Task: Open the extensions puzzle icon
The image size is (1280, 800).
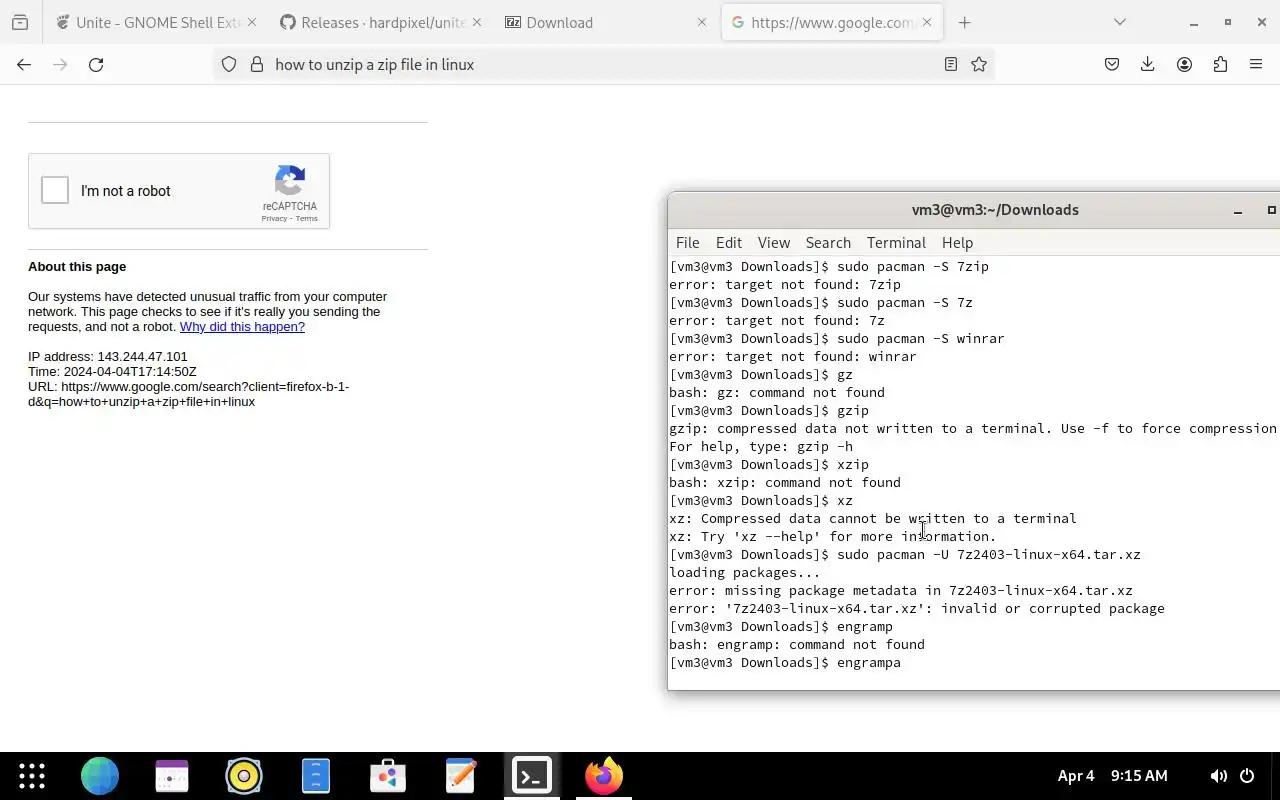Action: coord(1220,64)
